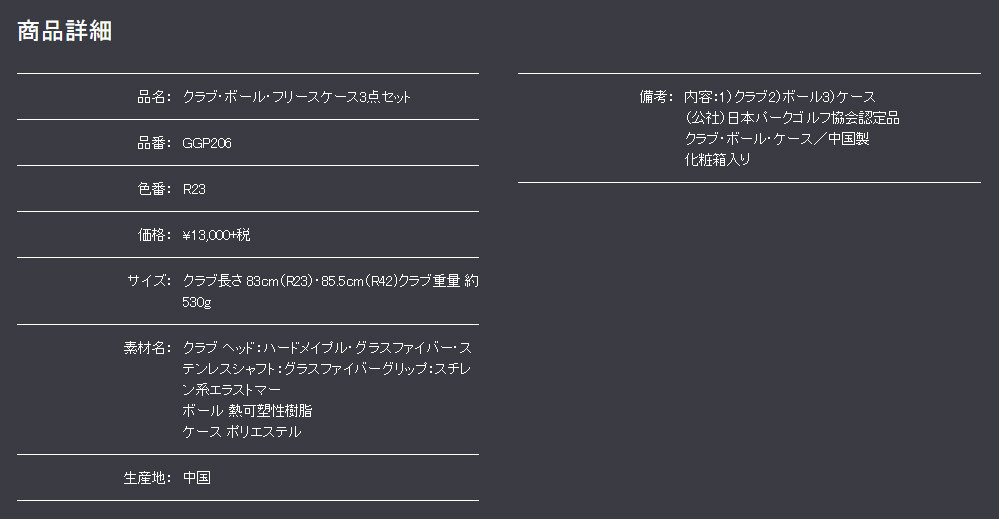The image size is (999, 519).
Task: Click ボール 熱可塑性樹脂 material line
Action: [x=247, y=411]
